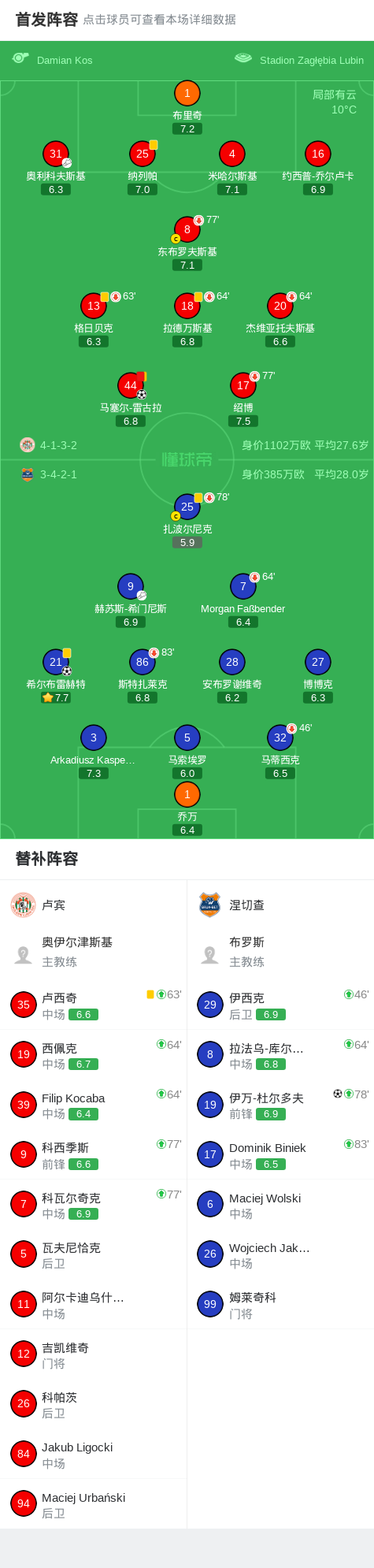Select red player 44 马塞尔-雷古拉 icon
The width and height of the screenshot is (374, 1568).
pyautogui.click(x=131, y=385)
